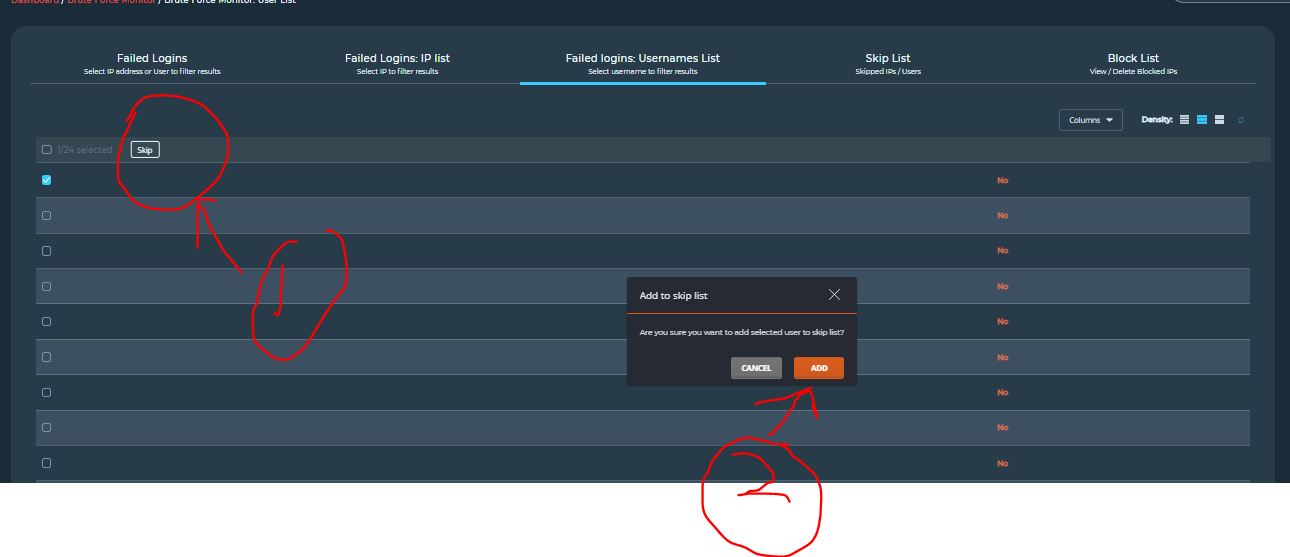This screenshot has width=1290, height=557.
Task: Click the '1/24 selected' text
Action: [84, 150]
